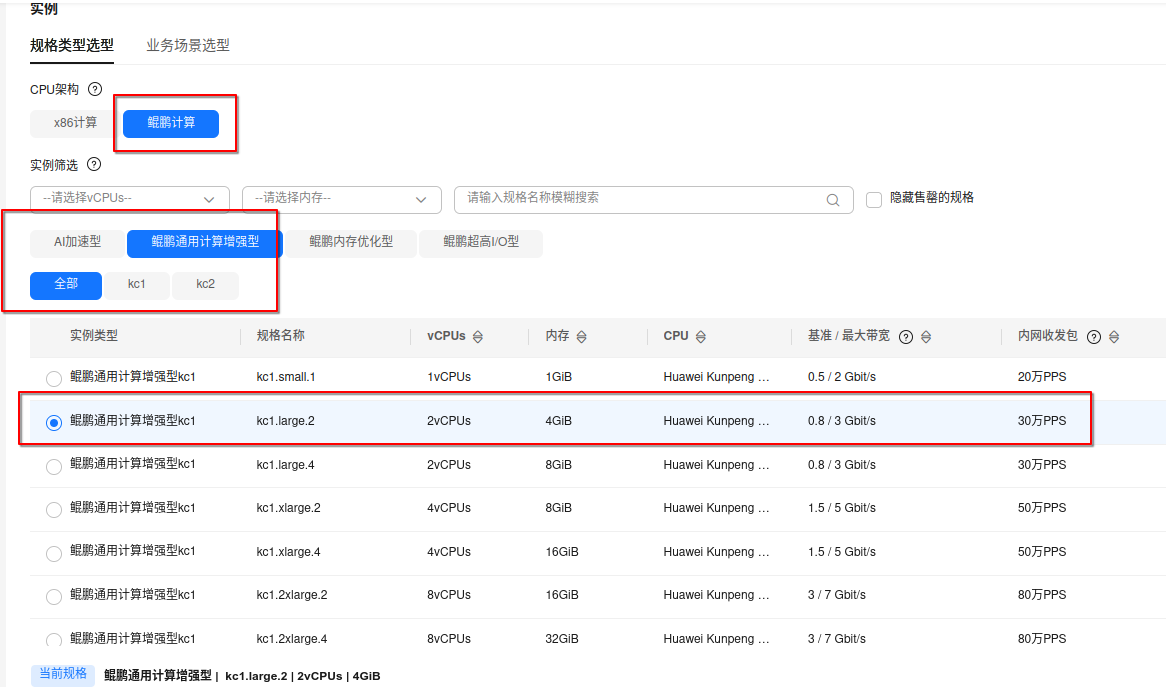Click the kc1.small.1 spec name cell

coord(286,377)
